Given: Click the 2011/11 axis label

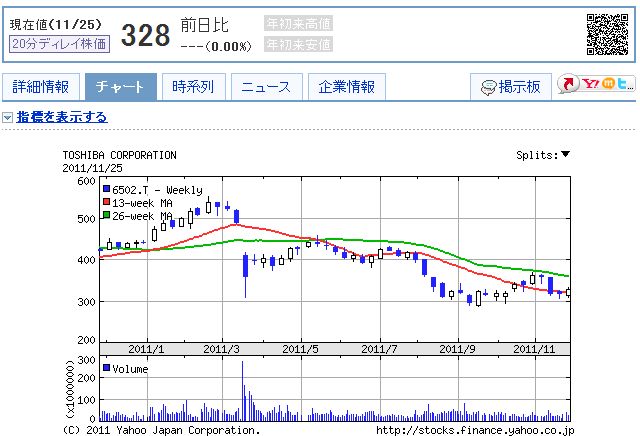Looking at the screenshot, I should [534, 349].
